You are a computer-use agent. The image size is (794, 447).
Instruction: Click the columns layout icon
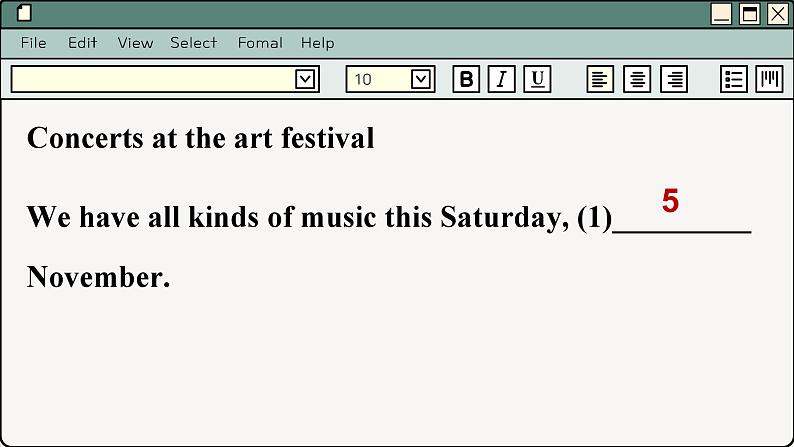[769, 79]
